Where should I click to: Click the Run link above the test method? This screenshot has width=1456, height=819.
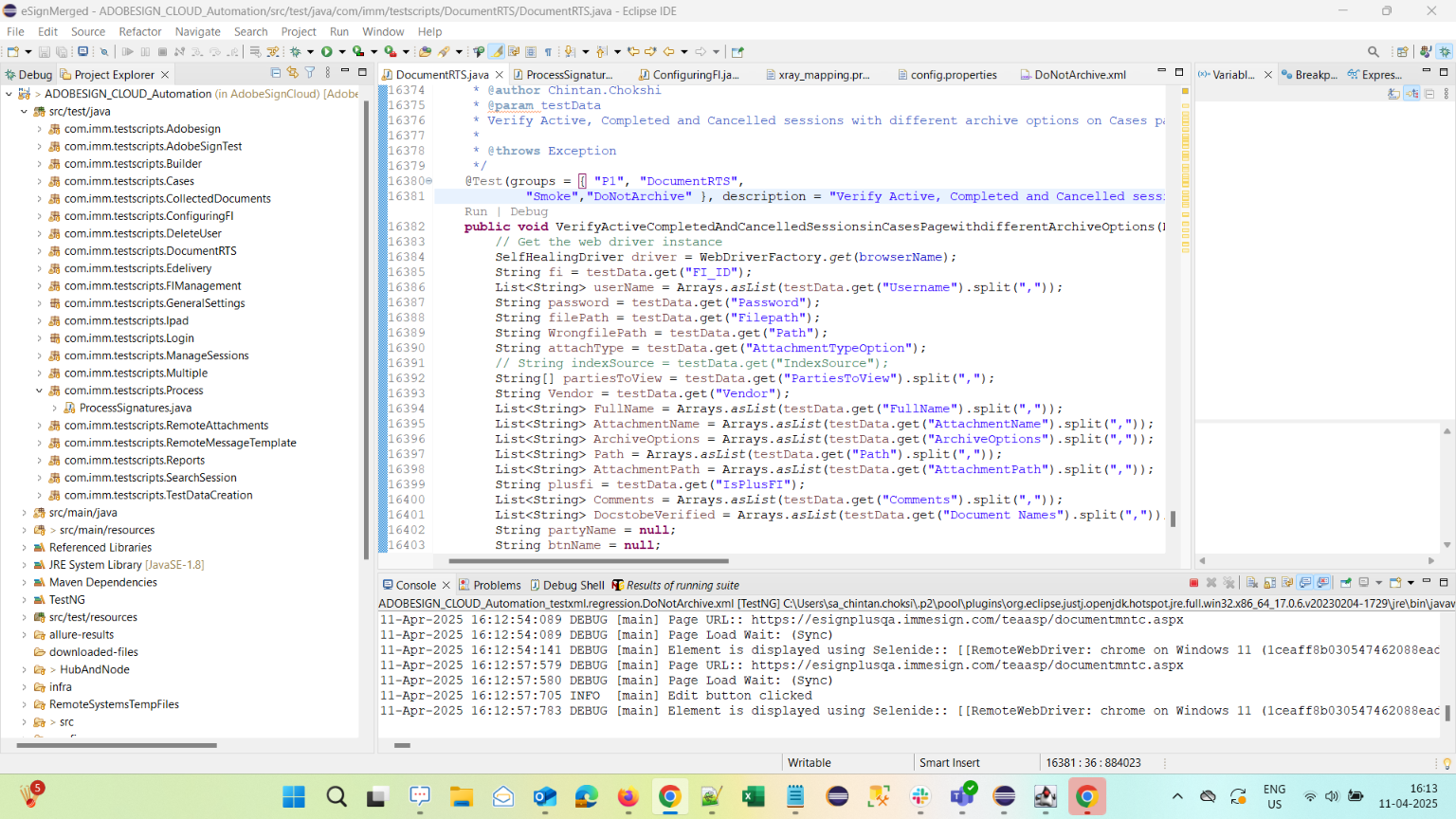[475, 211]
